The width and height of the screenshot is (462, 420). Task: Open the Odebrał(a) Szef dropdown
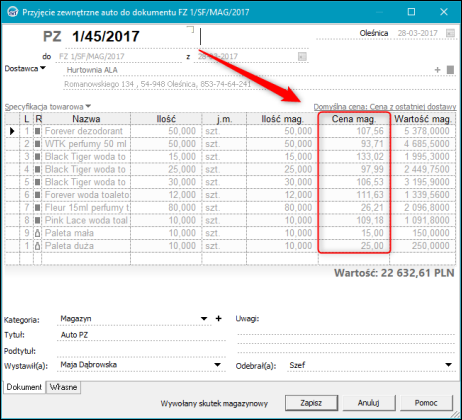click(x=449, y=365)
